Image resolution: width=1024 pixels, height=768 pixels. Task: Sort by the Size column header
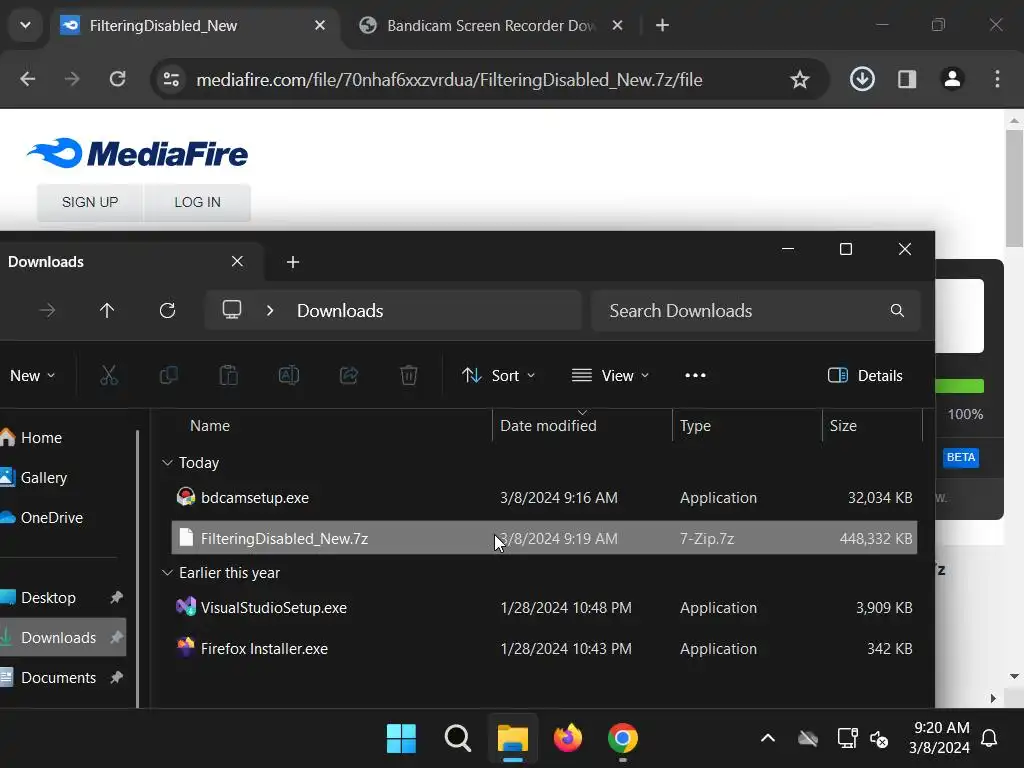click(x=842, y=426)
